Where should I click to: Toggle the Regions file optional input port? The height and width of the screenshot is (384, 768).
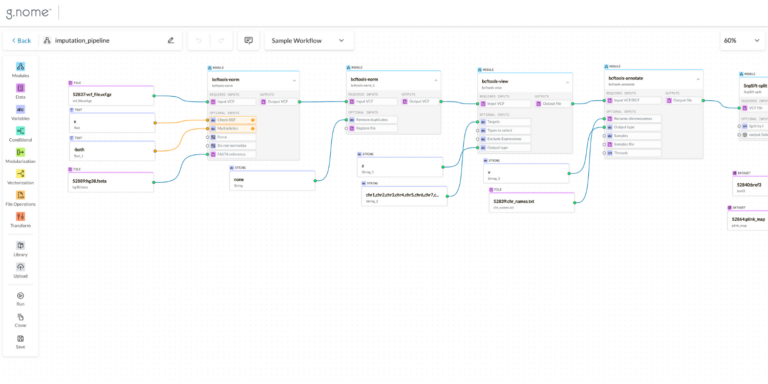click(x=346, y=128)
